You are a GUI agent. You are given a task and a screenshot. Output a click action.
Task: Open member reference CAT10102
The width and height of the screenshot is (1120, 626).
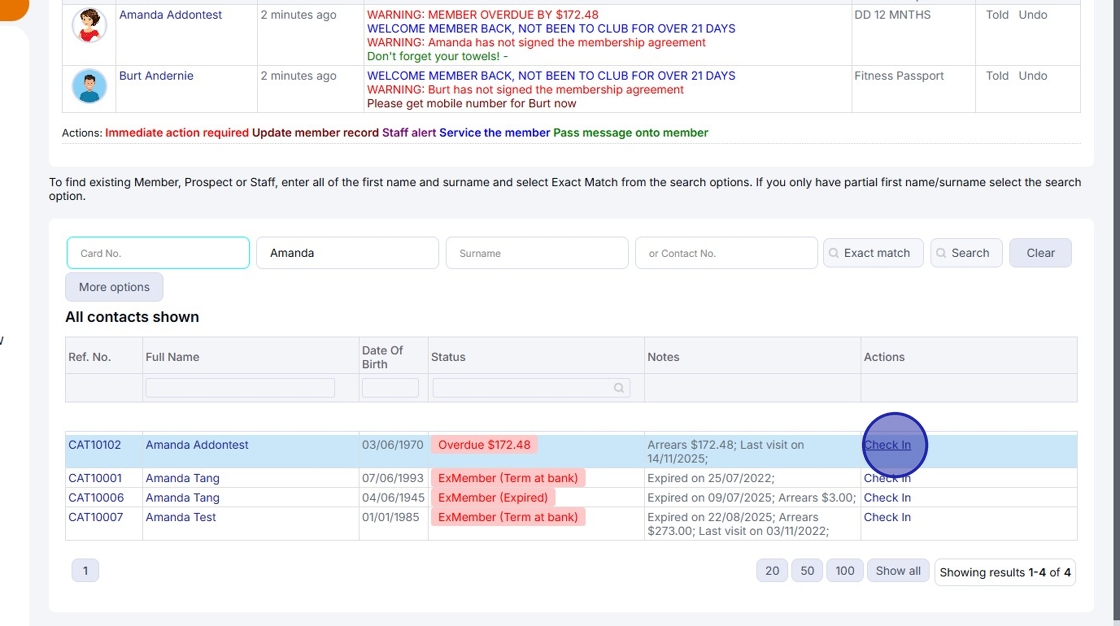(94, 444)
